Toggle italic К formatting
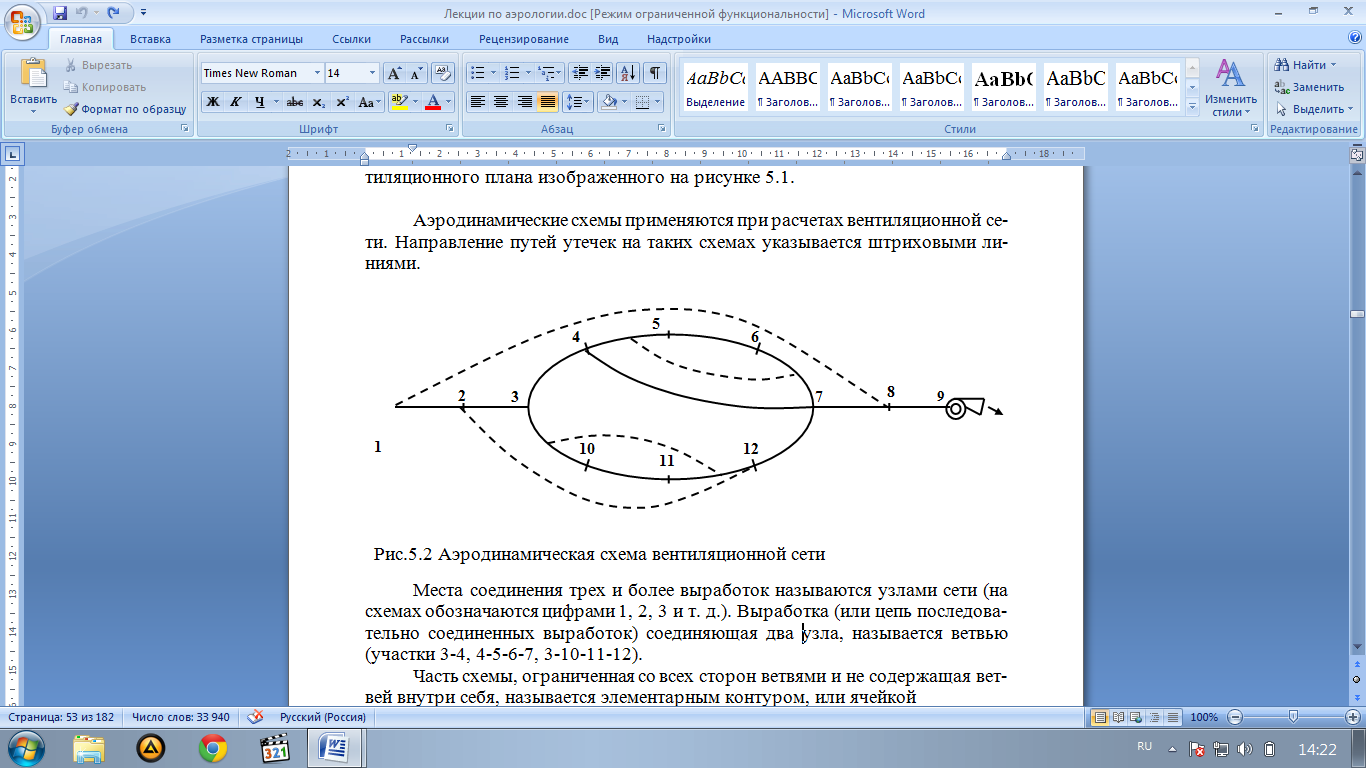Viewport: 1366px width, 768px height. 236,102
